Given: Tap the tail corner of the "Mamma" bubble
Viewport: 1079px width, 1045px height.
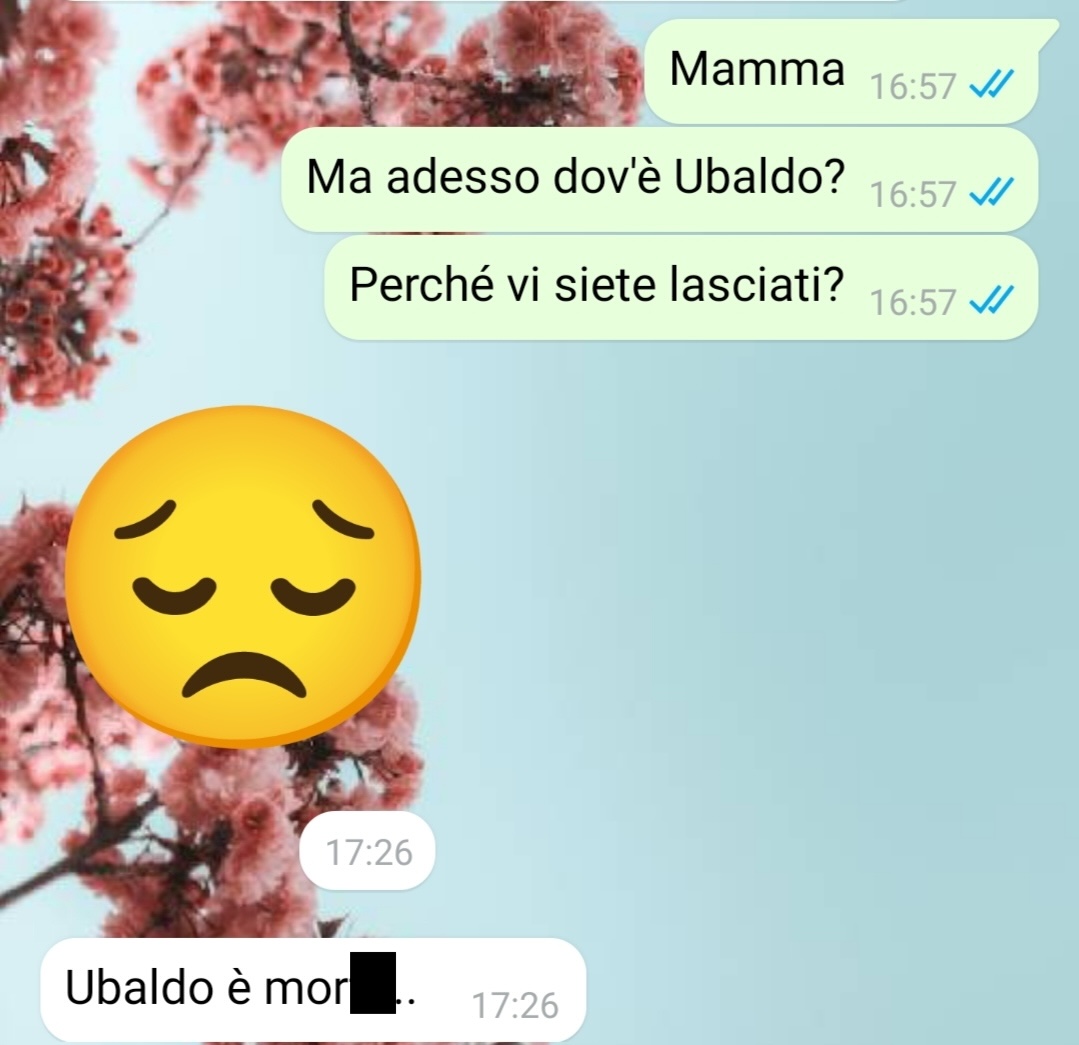Looking at the screenshot, I should click(x=1047, y=30).
